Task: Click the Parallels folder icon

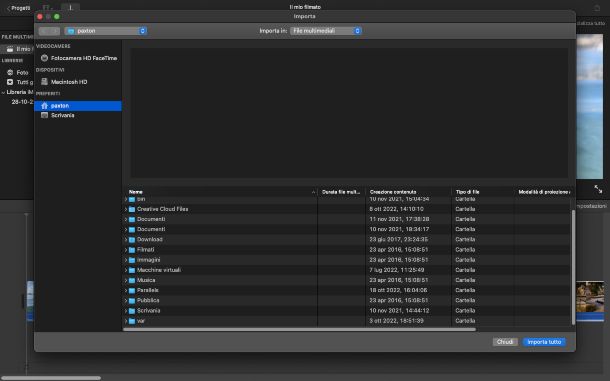Action: (x=132, y=290)
